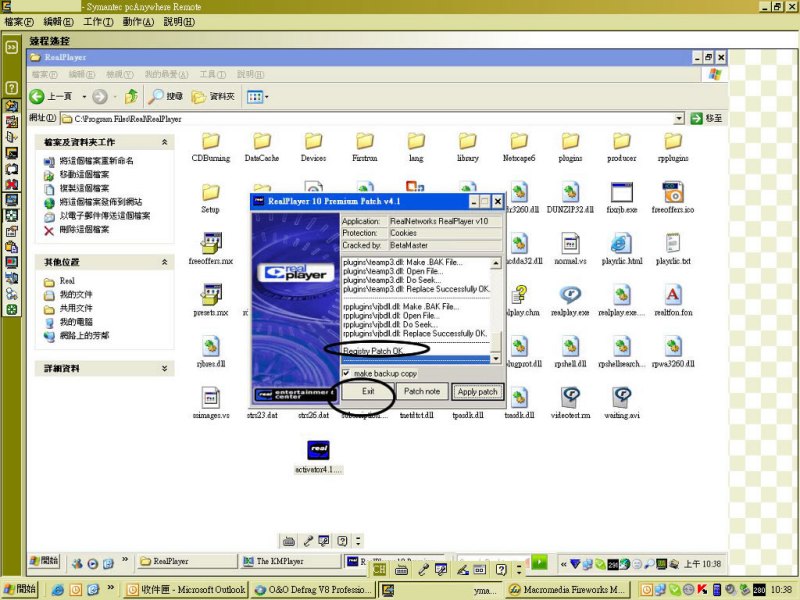This screenshot has width=800, height=600.
Task: Open the Back button history dropdown
Action: pyautogui.click(x=84, y=96)
